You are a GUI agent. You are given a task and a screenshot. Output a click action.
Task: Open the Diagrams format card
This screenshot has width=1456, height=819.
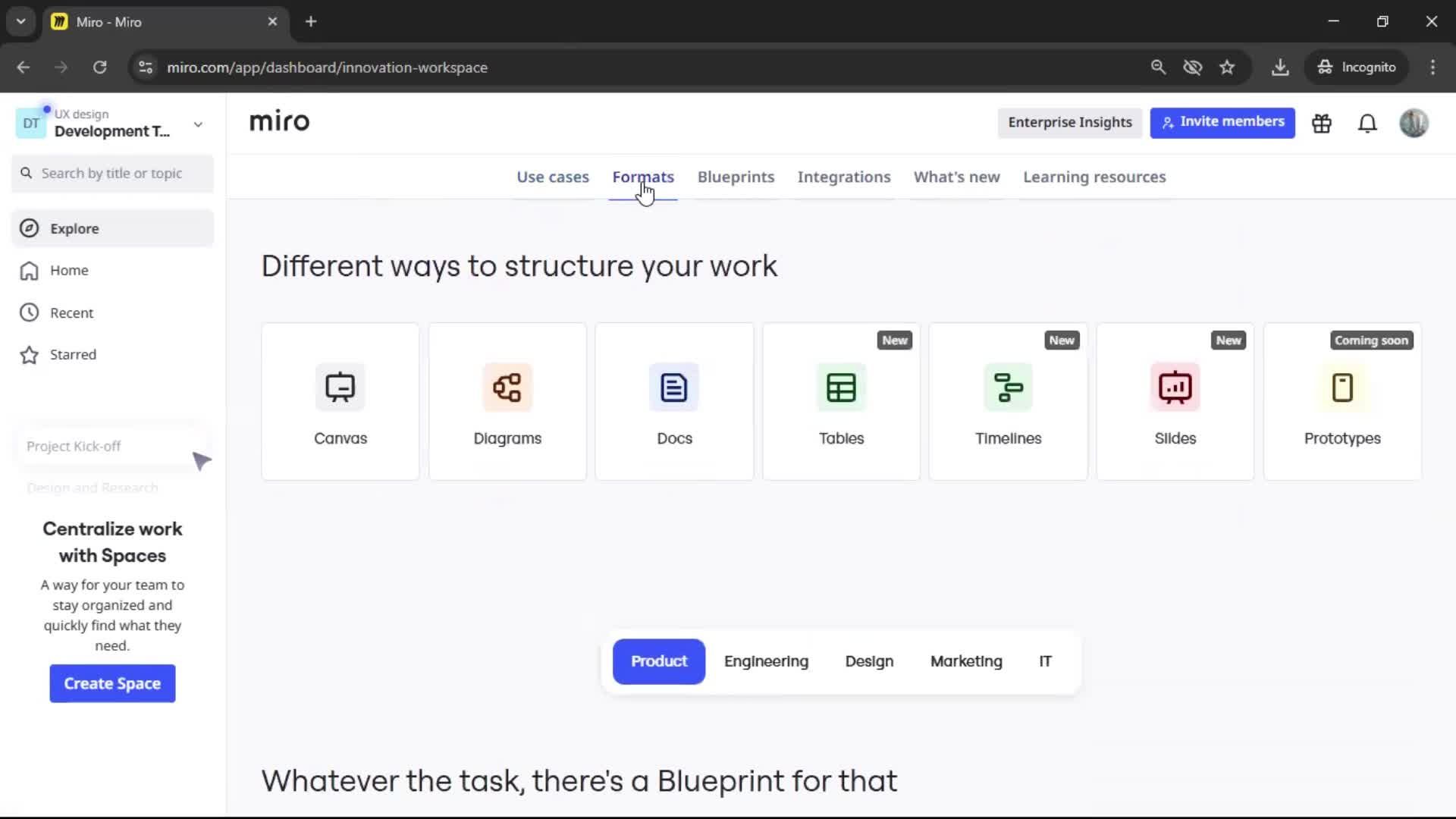pyautogui.click(x=507, y=402)
